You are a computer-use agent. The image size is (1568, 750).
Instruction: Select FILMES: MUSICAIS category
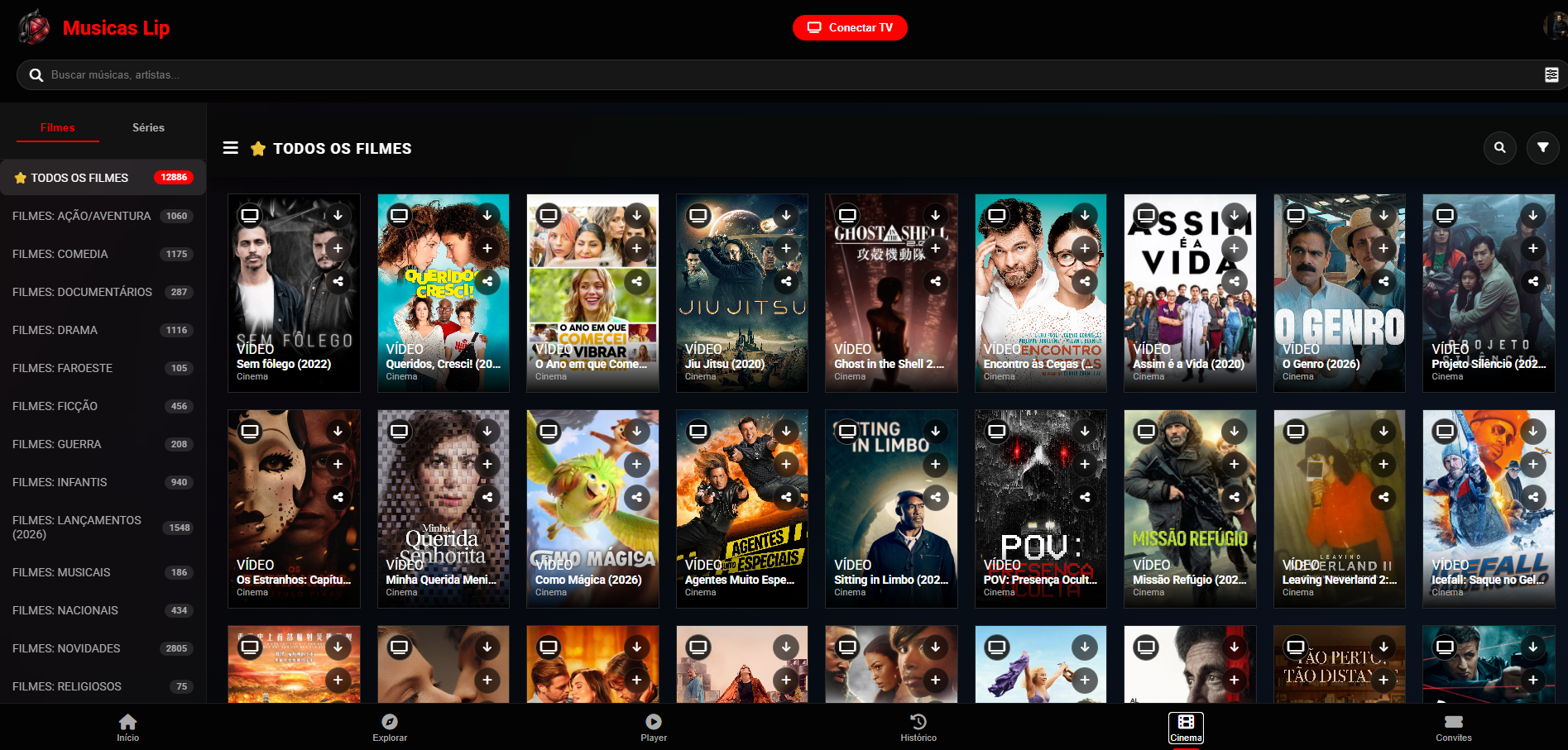point(103,572)
